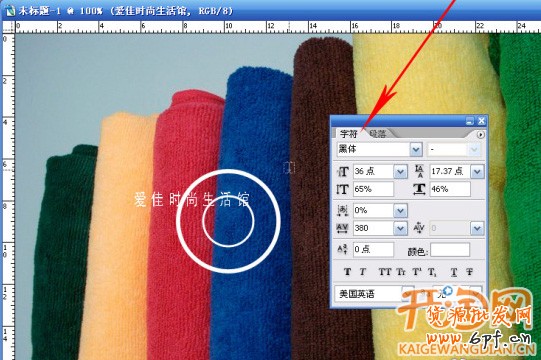The image size is (541, 360).
Task: Click the white 颜色 text color swatch
Action: tap(450, 250)
